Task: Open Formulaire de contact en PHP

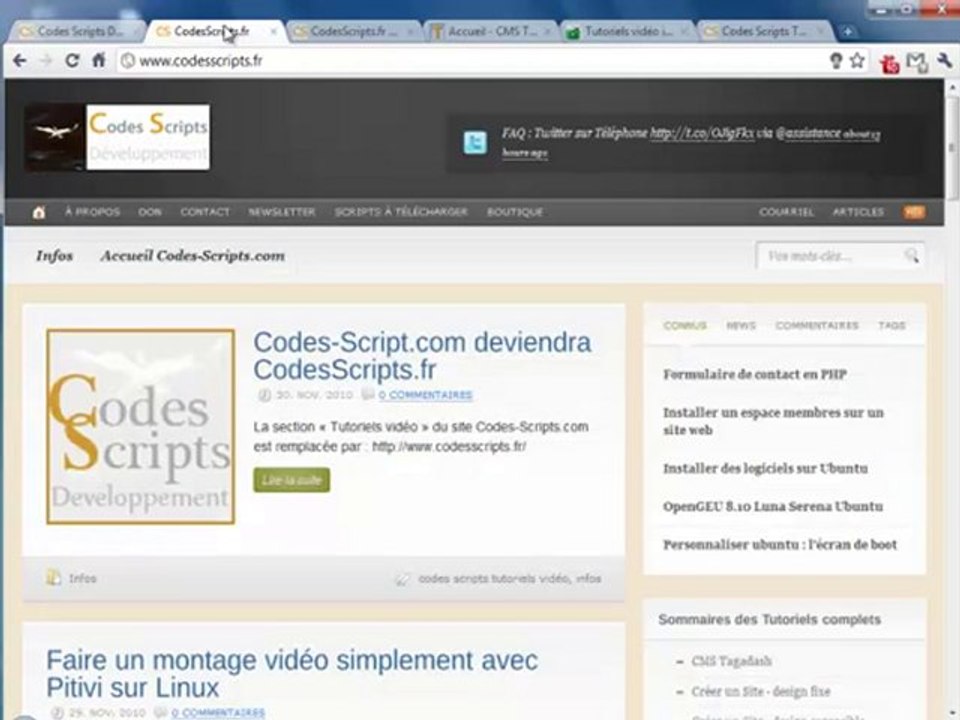Action: 755,375
